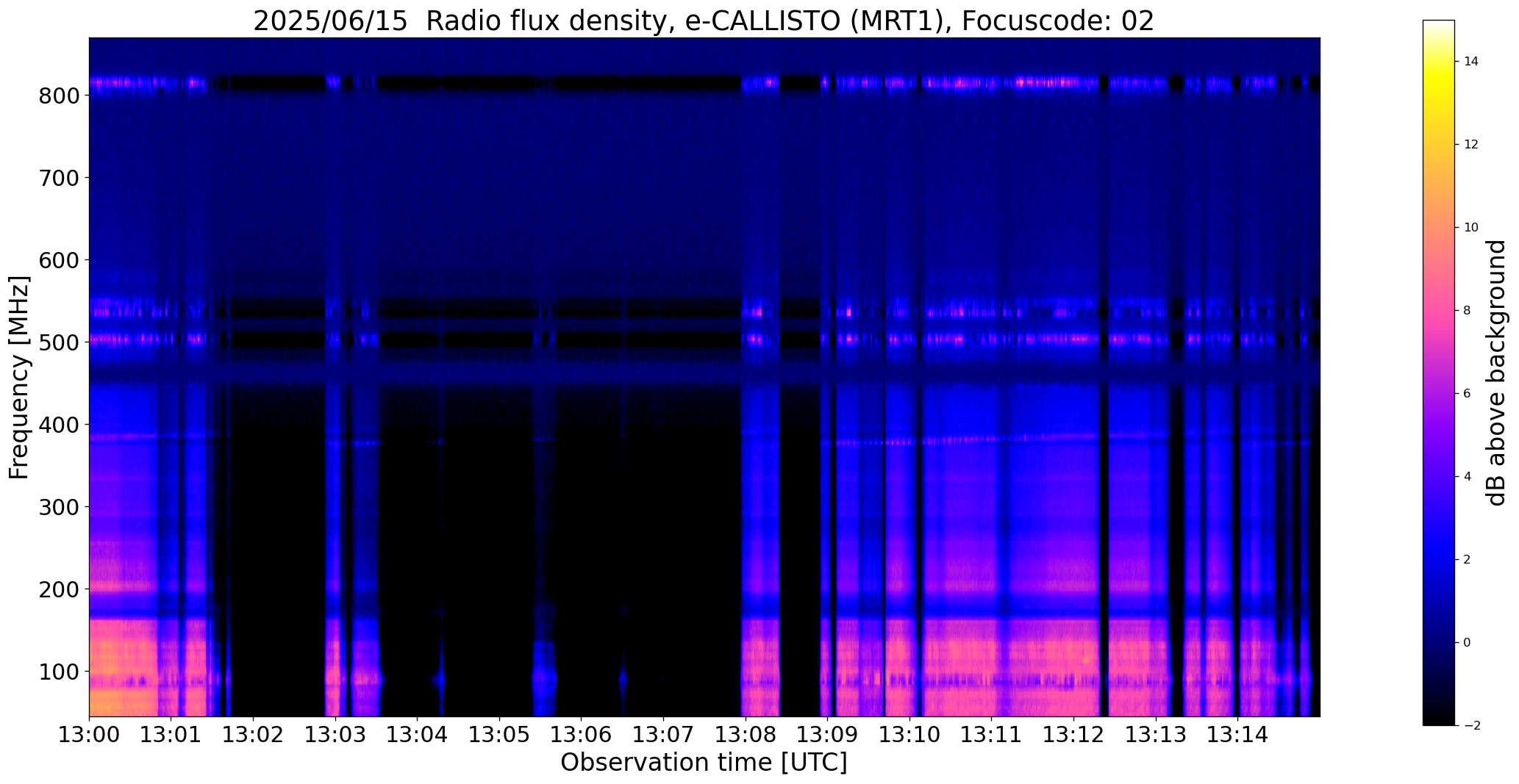1519x784 pixels.
Task: Click the 13:00 time tick label
Action: 89,736
